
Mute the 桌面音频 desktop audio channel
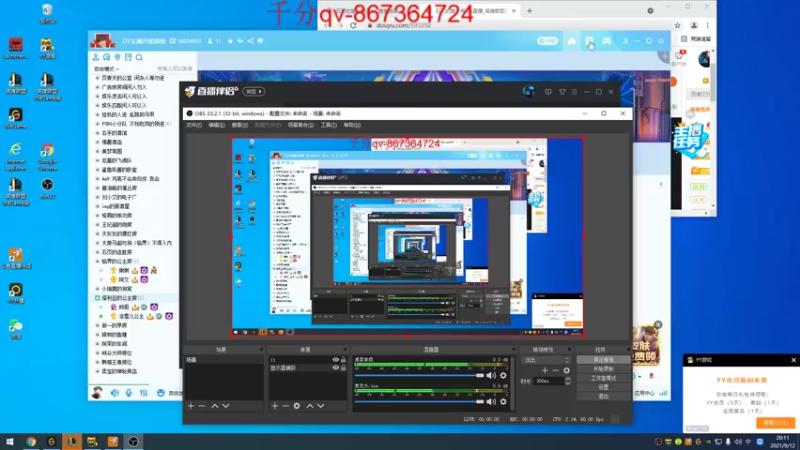point(491,376)
